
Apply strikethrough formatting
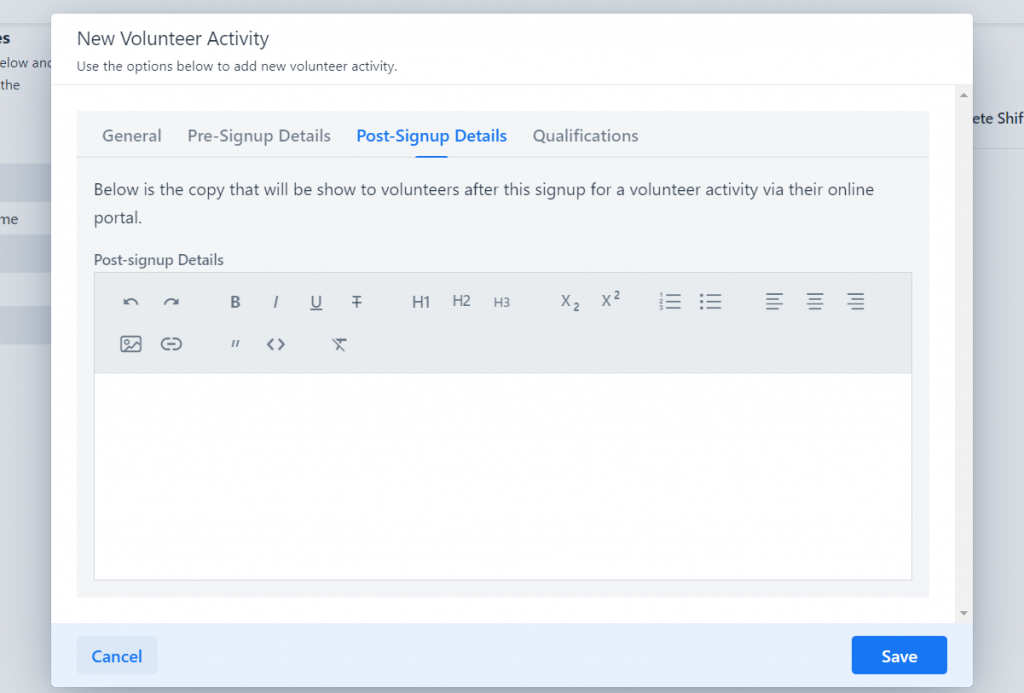(357, 302)
